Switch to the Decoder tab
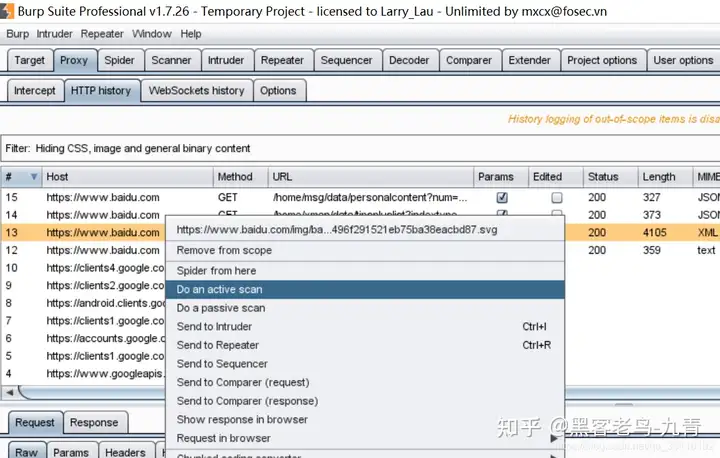The width and height of the screenshot is (720, 458). coord(410,60)
